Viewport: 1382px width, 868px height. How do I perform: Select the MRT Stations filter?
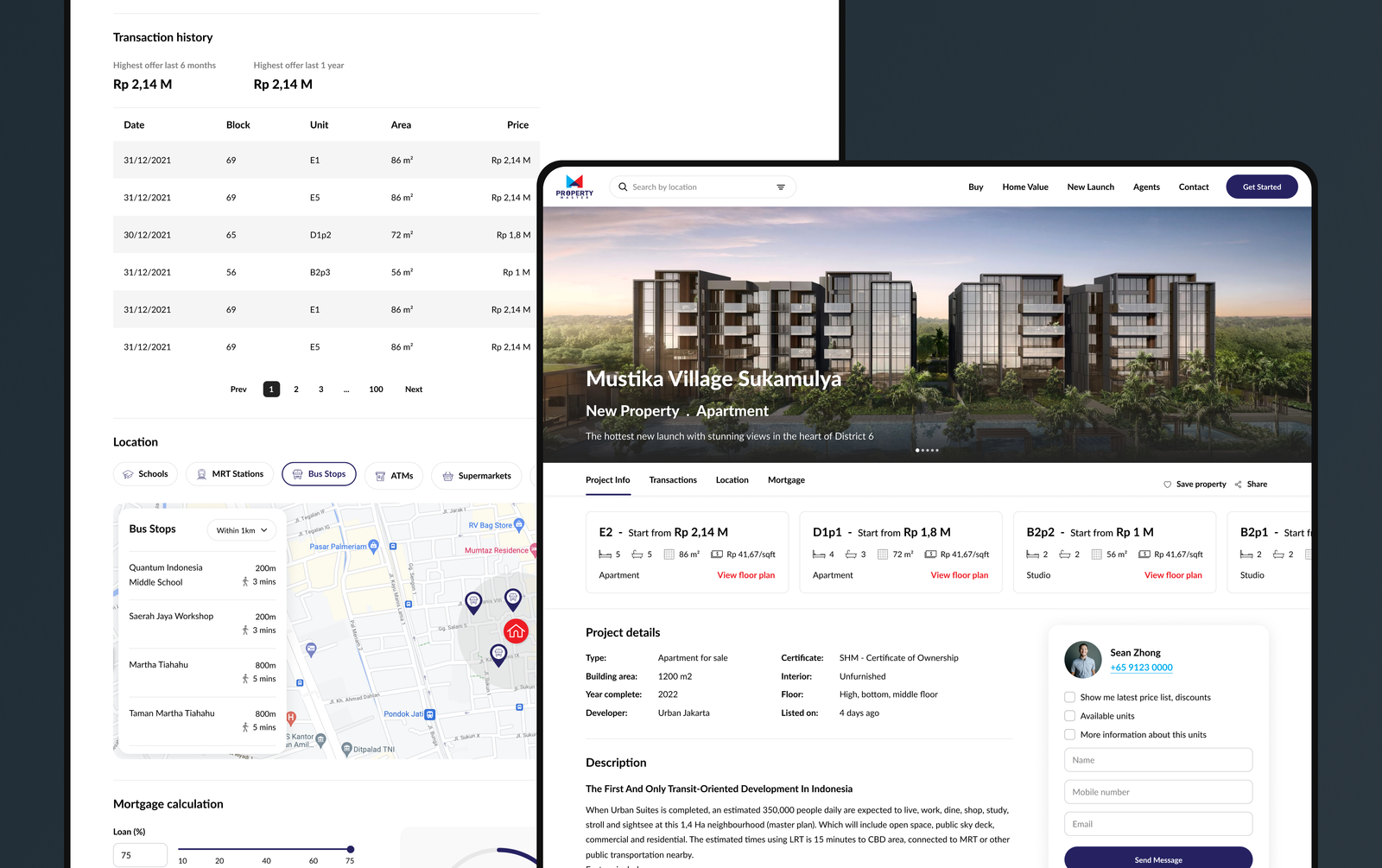tap(230, 474)
